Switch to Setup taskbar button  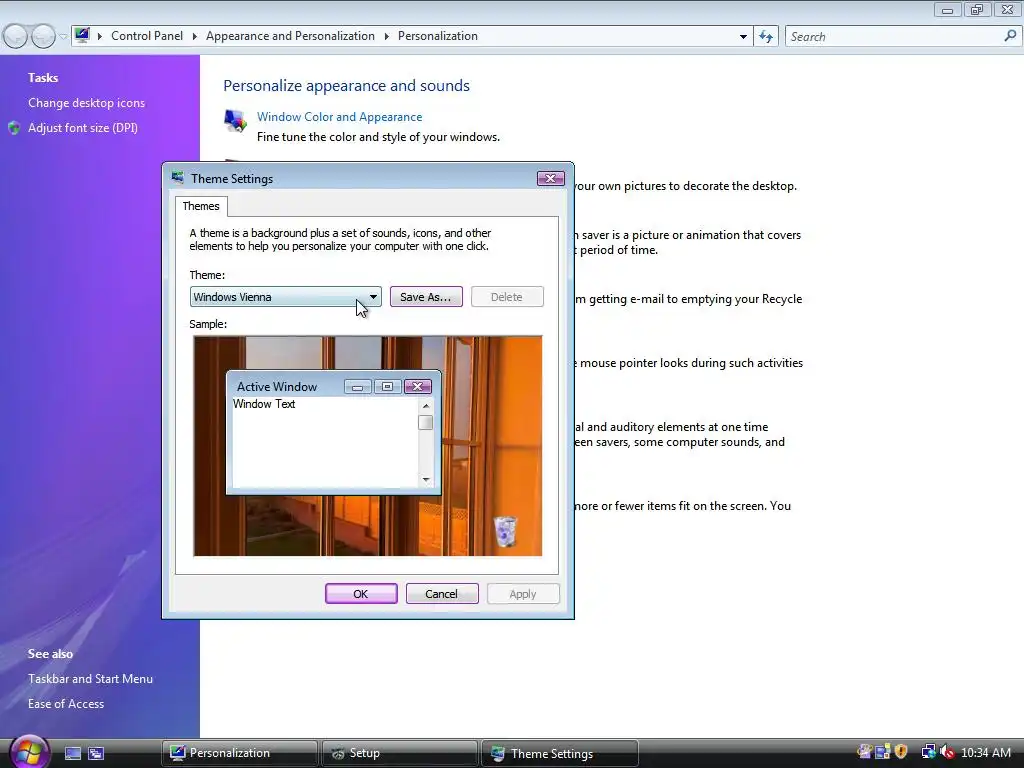click(x=399, y=753)
